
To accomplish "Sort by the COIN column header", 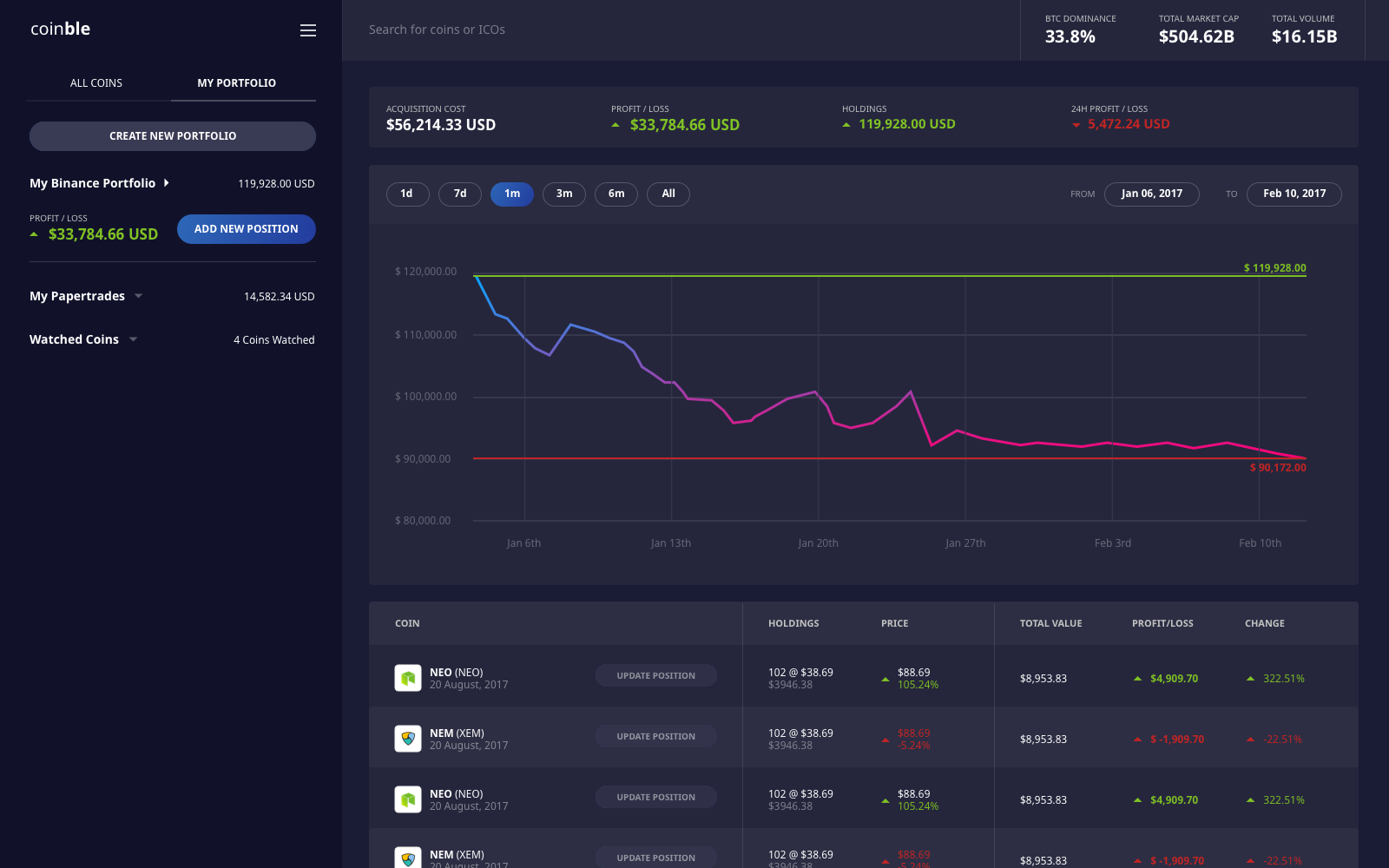I will click(407, 623).
